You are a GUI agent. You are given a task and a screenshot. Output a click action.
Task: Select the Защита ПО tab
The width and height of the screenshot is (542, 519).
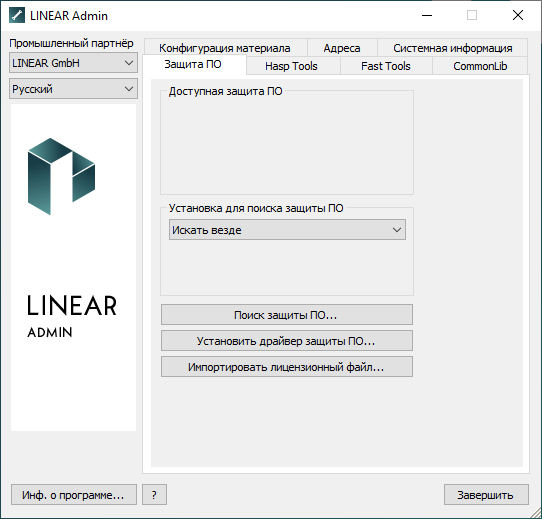pos(193,65)
